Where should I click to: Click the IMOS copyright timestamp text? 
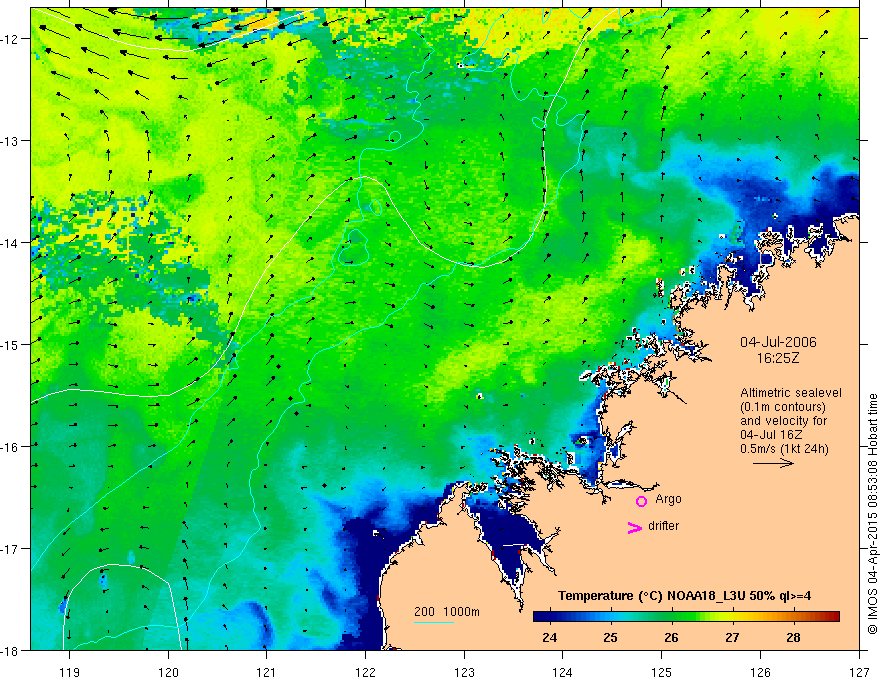(872, 514)
